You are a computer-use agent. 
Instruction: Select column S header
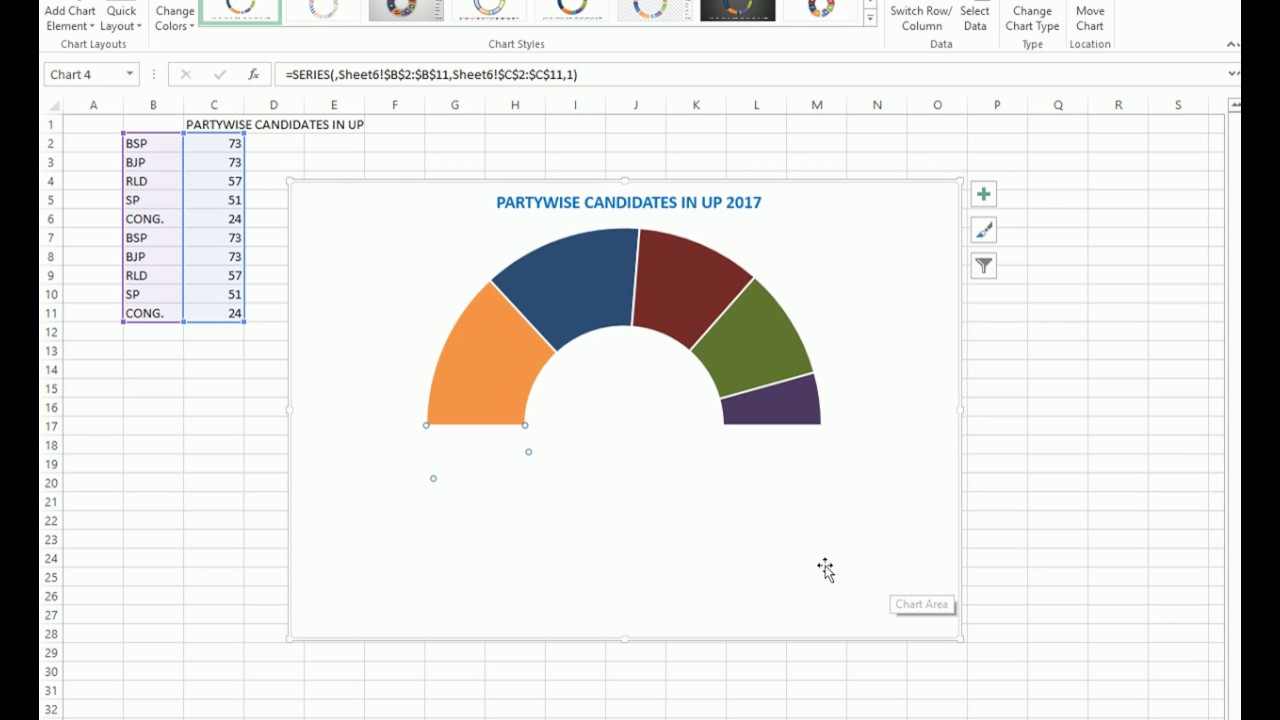pyautogui.click(x=1178, y=105)
